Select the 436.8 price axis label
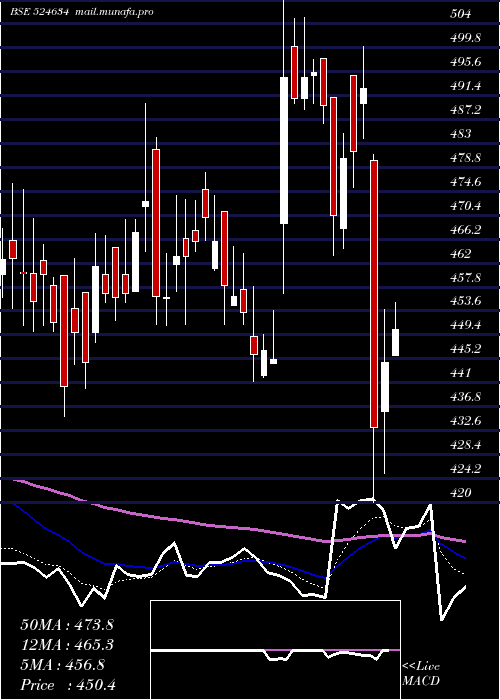Screen dimensions: 500x700 coord(466,397)
